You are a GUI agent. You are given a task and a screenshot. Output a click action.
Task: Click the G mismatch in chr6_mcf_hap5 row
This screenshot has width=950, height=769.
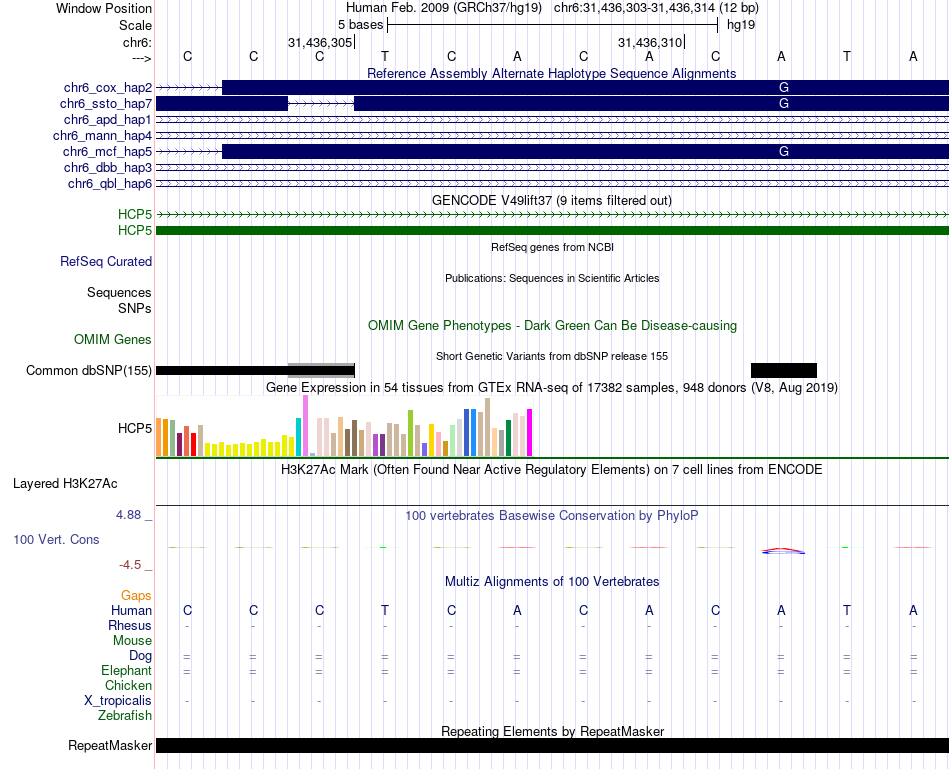tap(783, 151)
